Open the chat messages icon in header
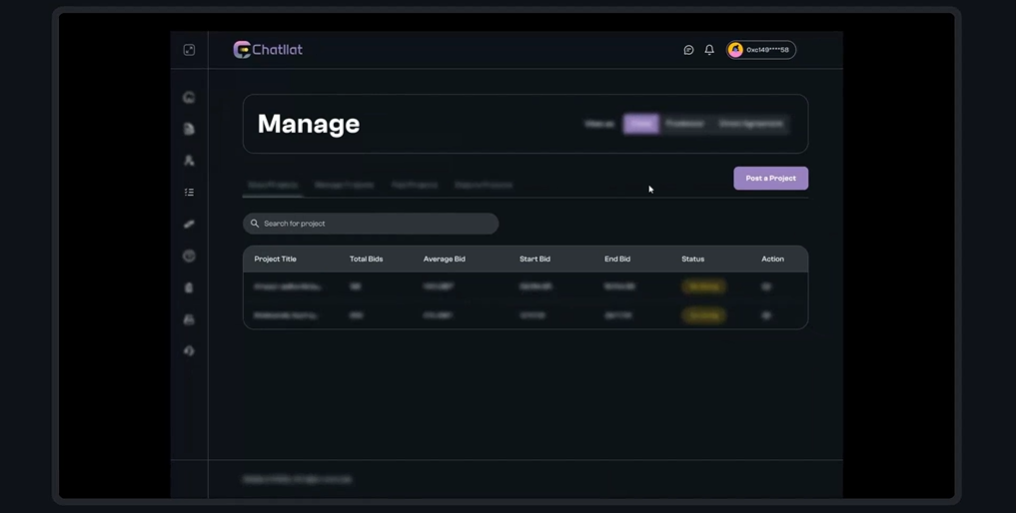The image size is (1016, 513). click(x=688, y=50)
